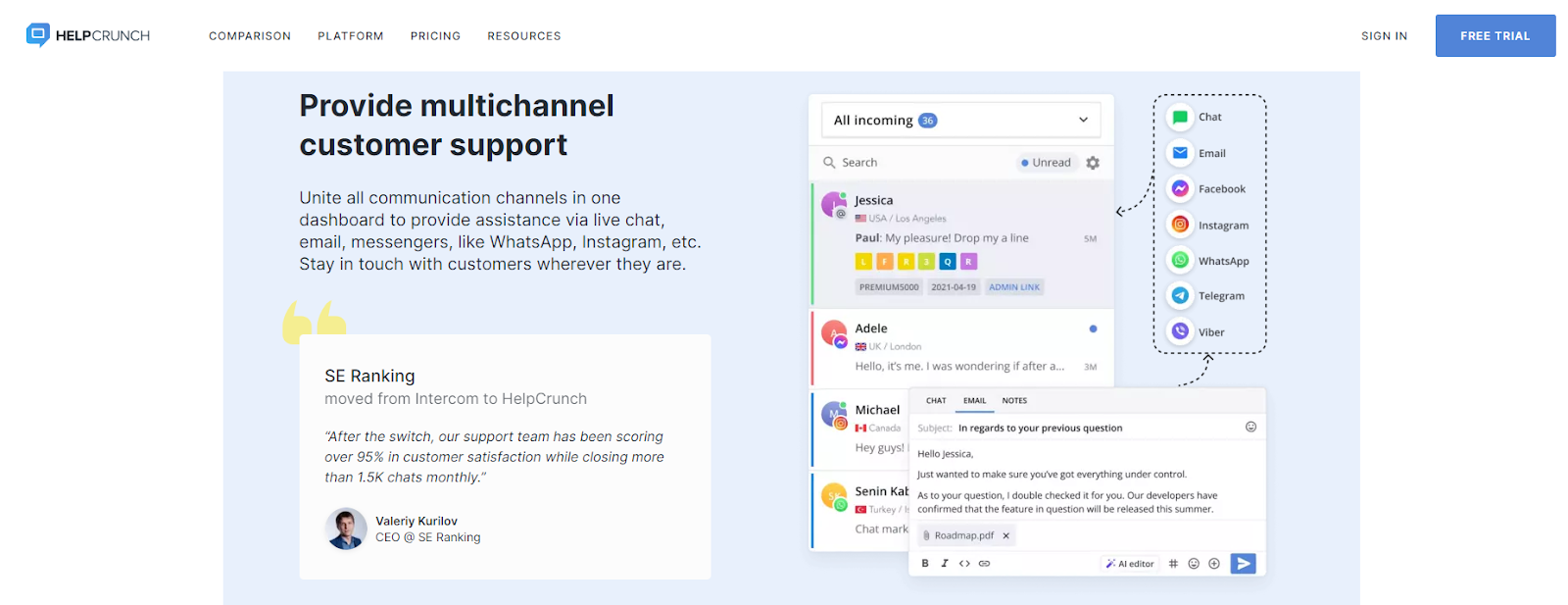The height and width of the screenshot is (605, 1568).
Task: Click the Viber channel icon
Action: point(1180,331)
